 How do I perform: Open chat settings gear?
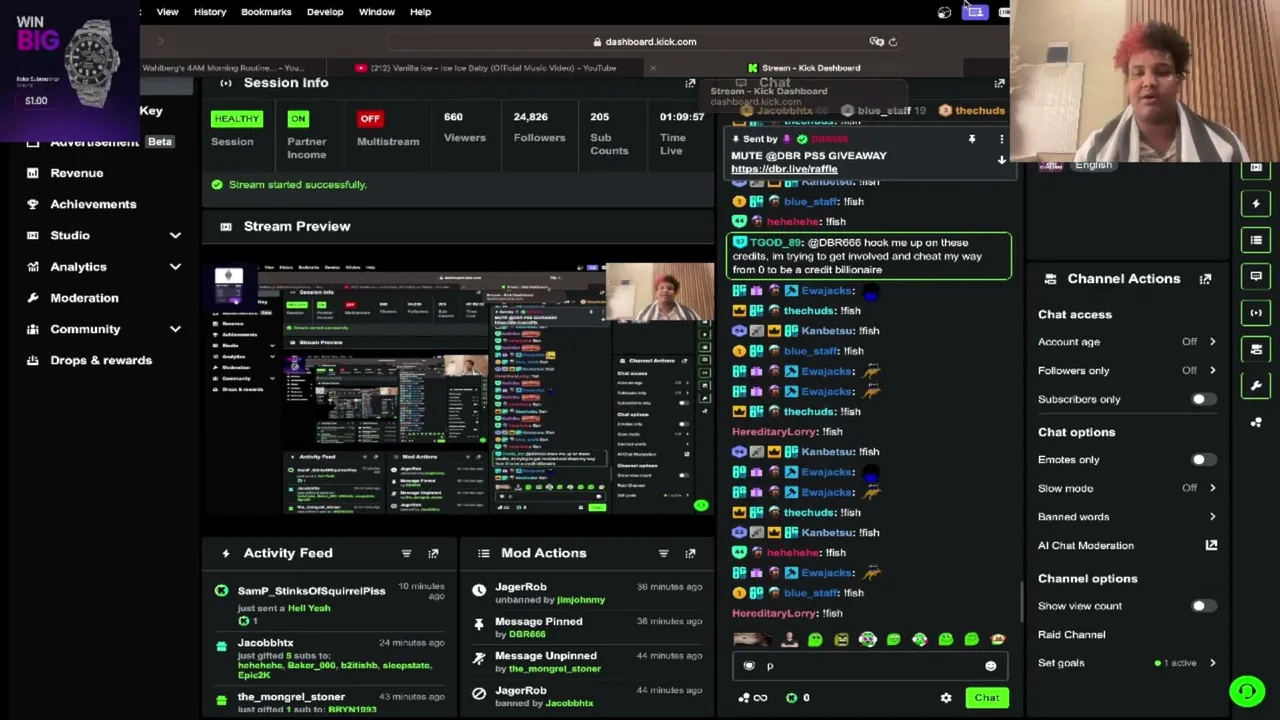click(946, 698)
